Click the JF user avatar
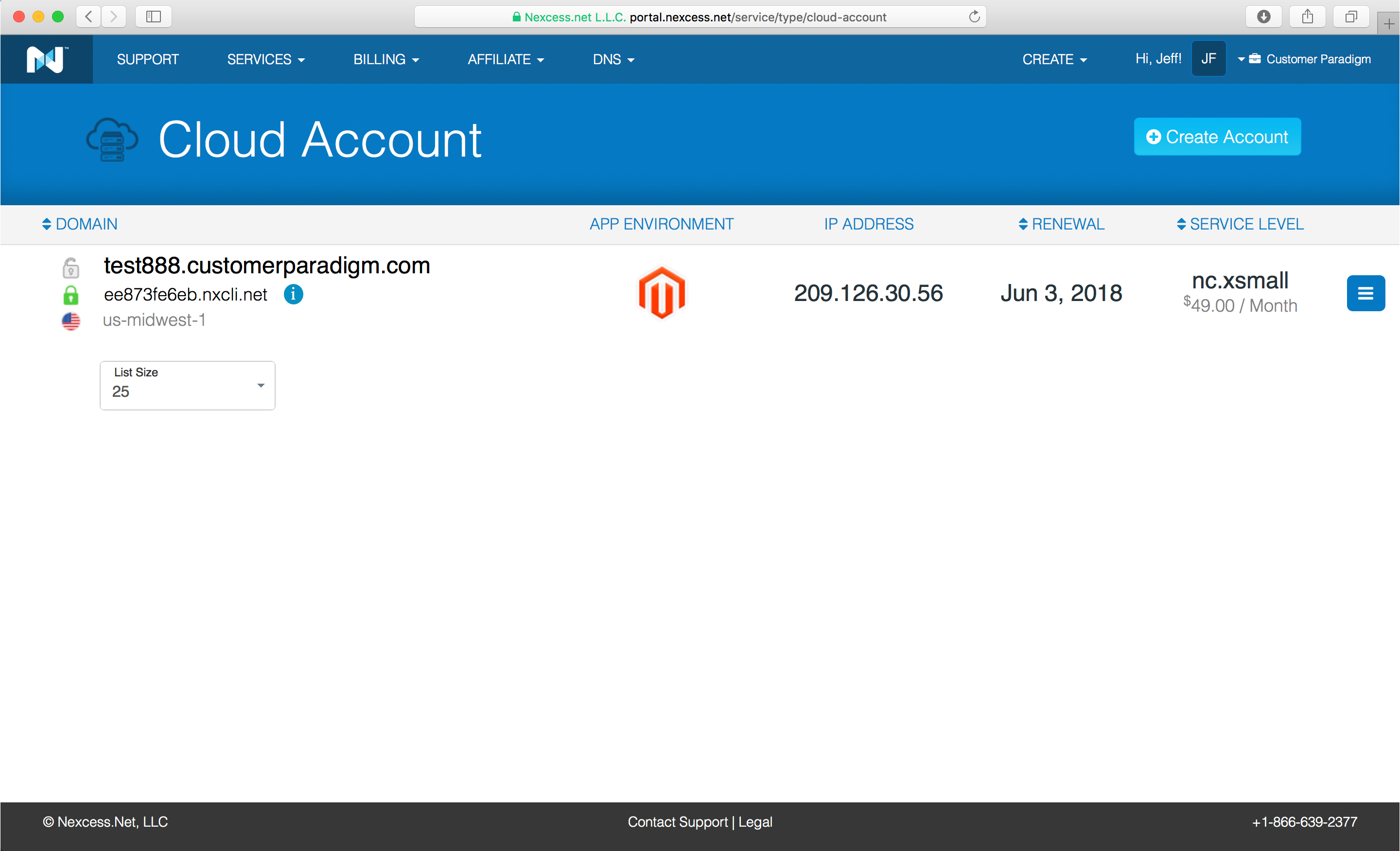This screenshot has height=851, width=1400. coord(1208,58)
